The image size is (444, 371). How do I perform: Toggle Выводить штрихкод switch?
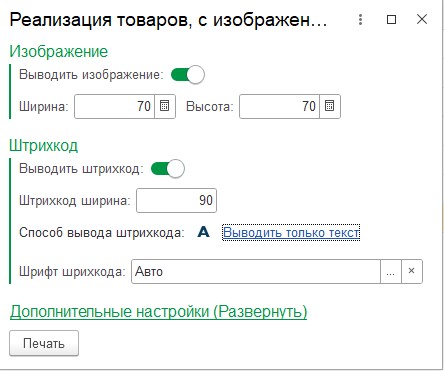point(168,169)
